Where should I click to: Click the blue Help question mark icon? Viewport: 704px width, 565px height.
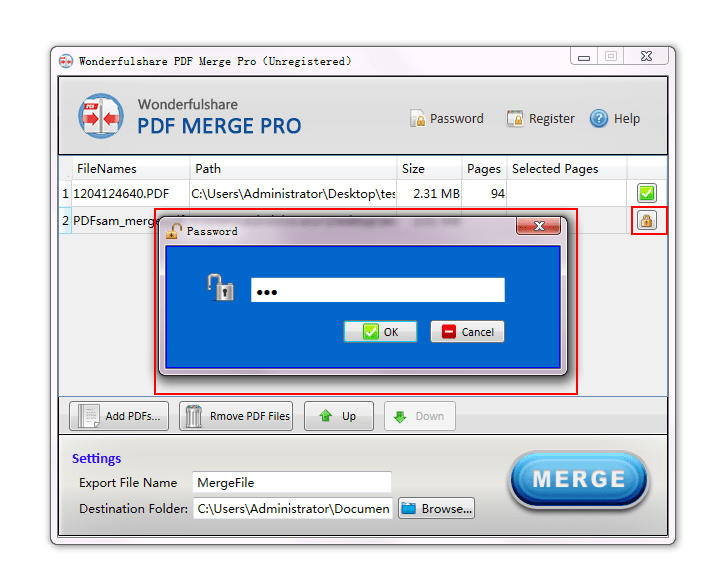[598, 119]
